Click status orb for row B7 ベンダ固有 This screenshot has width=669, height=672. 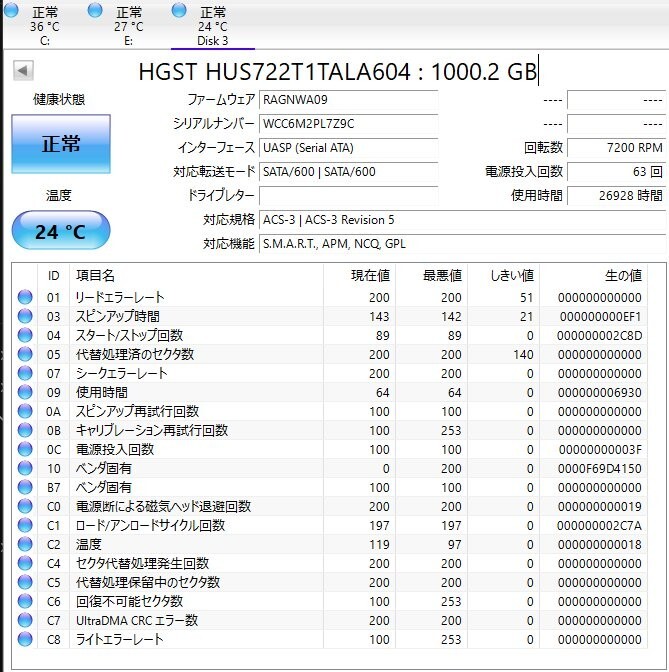tap(25, 487)
